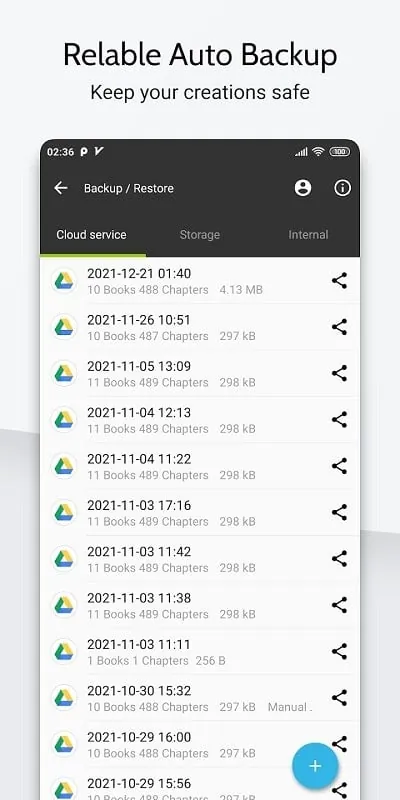
Task: Open the info icon in header
Action: pos(342,188)
